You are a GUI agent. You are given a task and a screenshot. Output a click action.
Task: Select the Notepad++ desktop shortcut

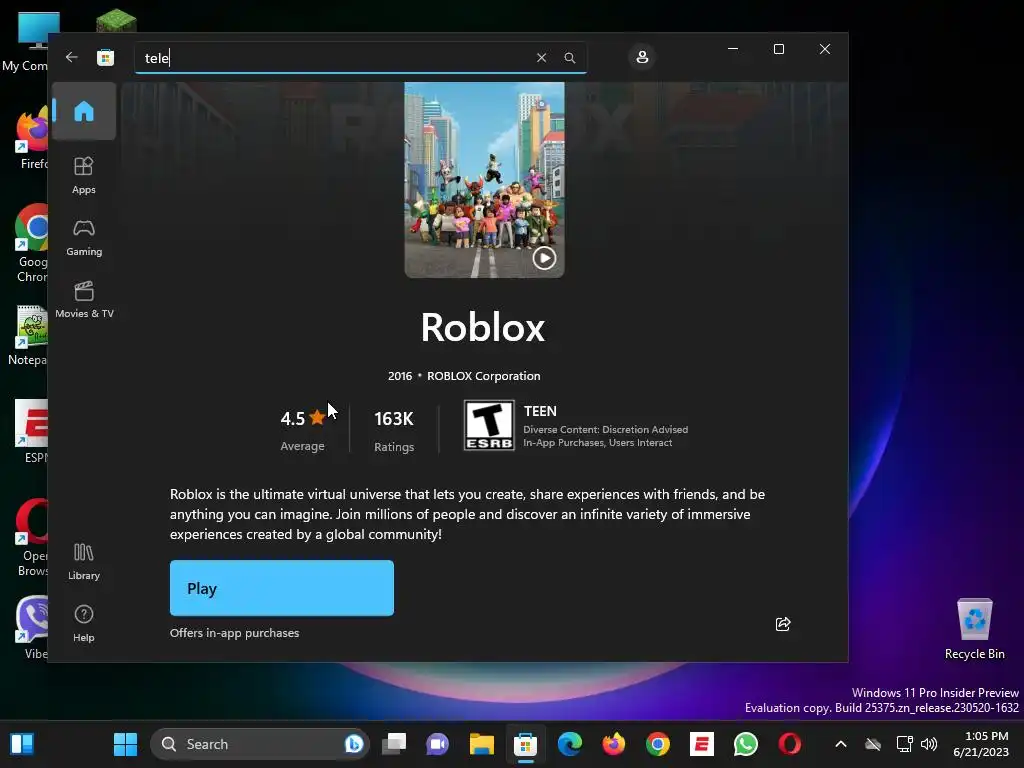click(x=29, y=335)
